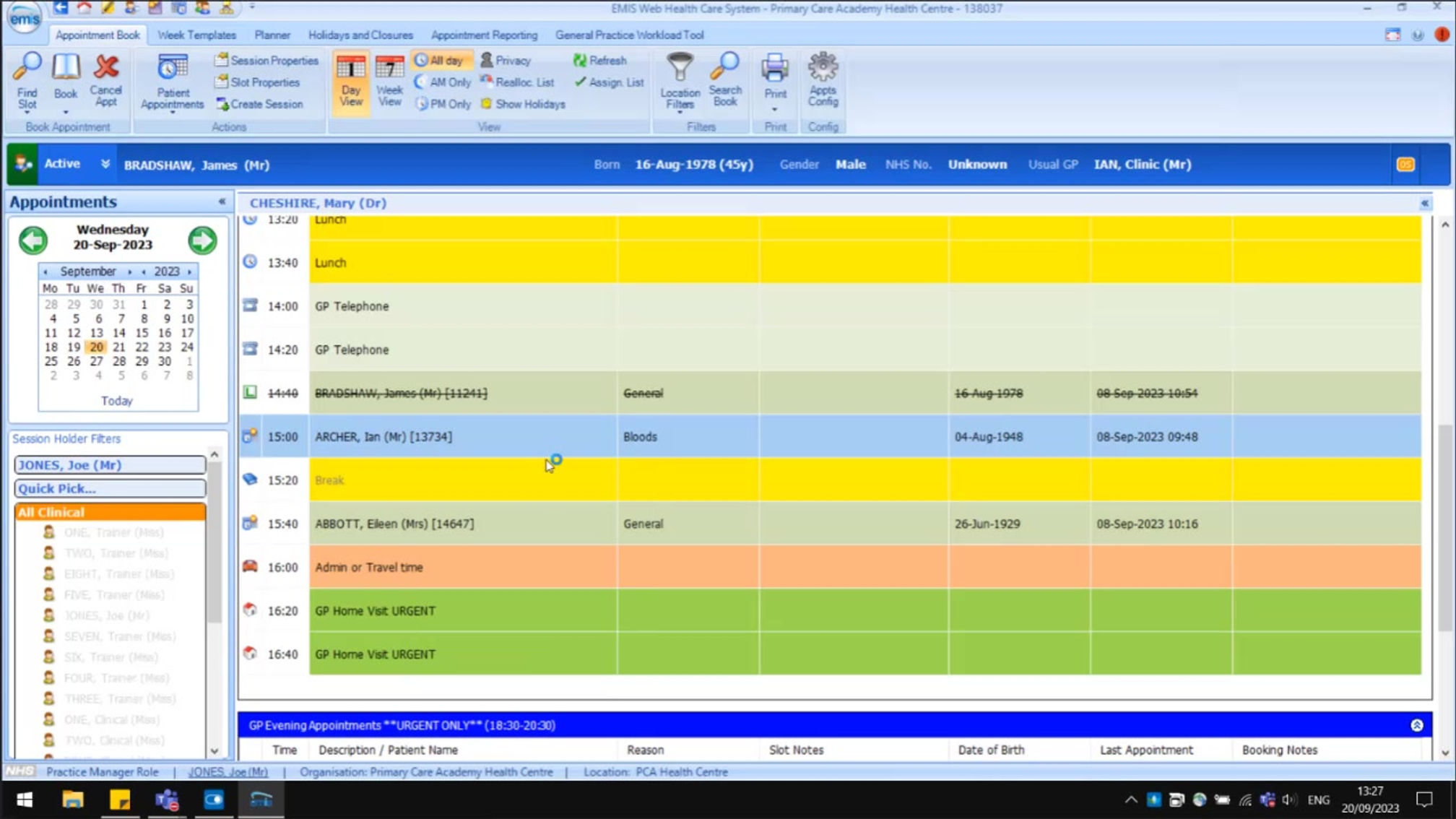Open Slot Properties
This screenshot has width=1456, height=819.
[x=257, y=82]
